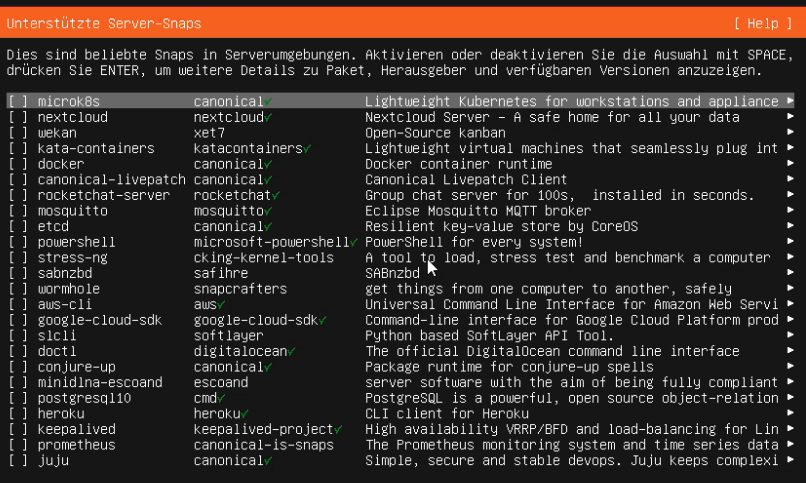The width and height of the screenshot is (806, 483).
Task: Click verified checkmark beside microsoft-powershell
Action: tap(354, 243)
